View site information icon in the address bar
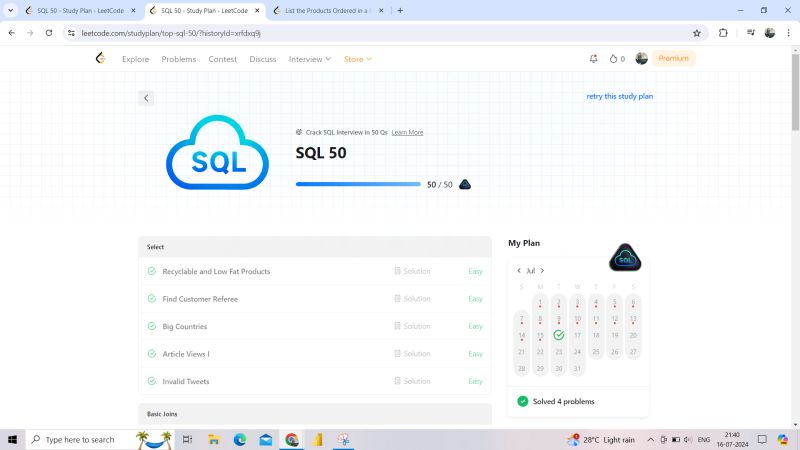Screen dimensions: 800x450 click(71, 33)
